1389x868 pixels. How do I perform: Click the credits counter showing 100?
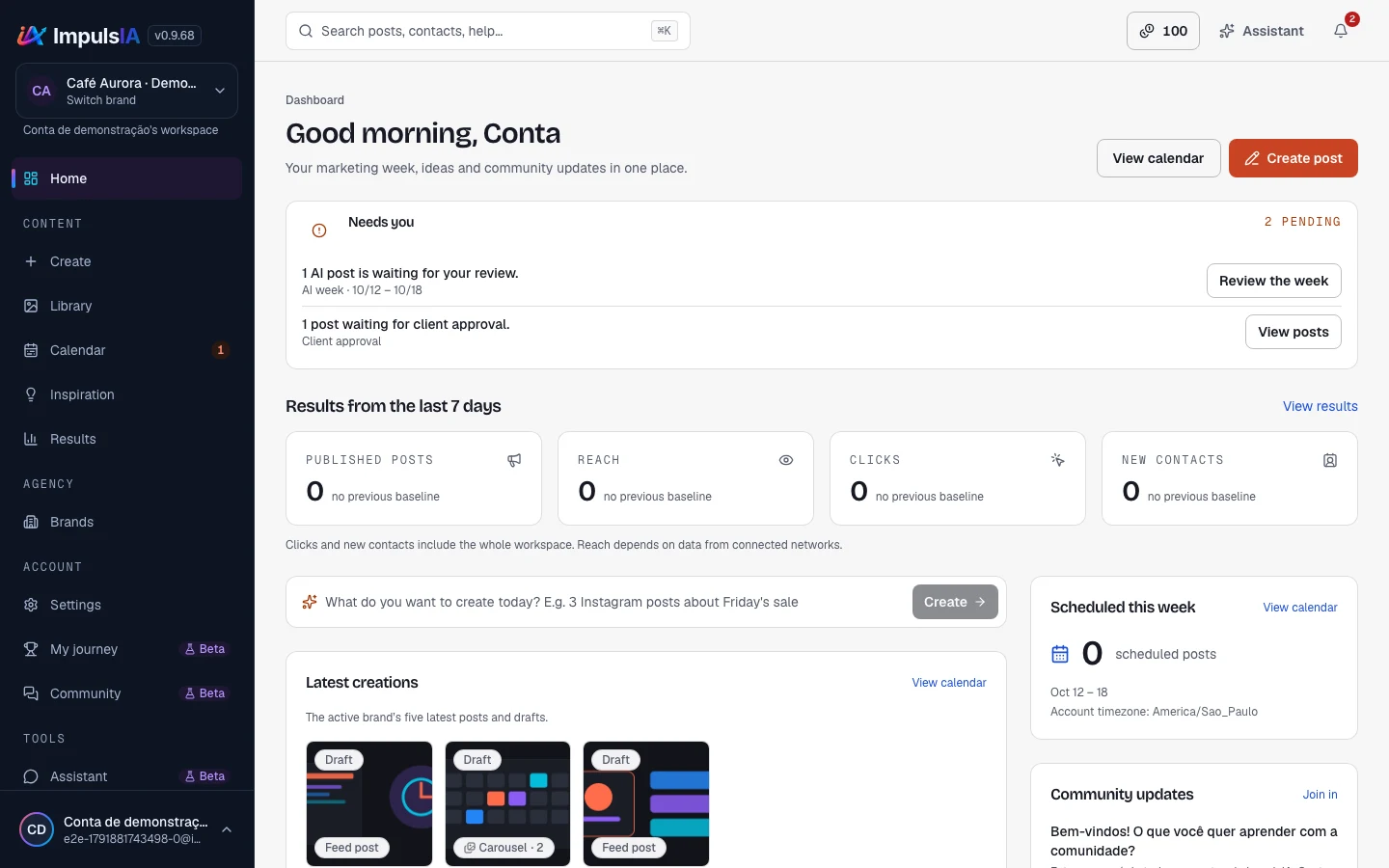tap(1163, 31)
